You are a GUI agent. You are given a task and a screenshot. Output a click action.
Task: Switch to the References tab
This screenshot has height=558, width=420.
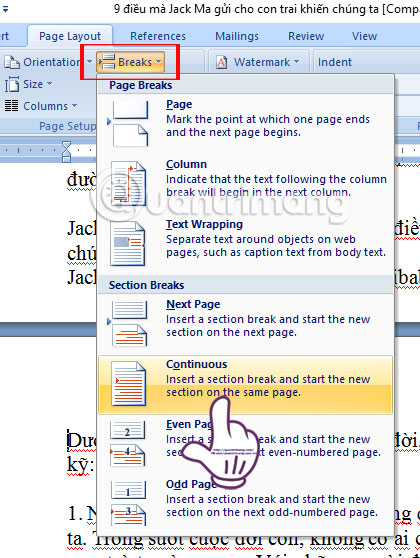tap(158, 36)
